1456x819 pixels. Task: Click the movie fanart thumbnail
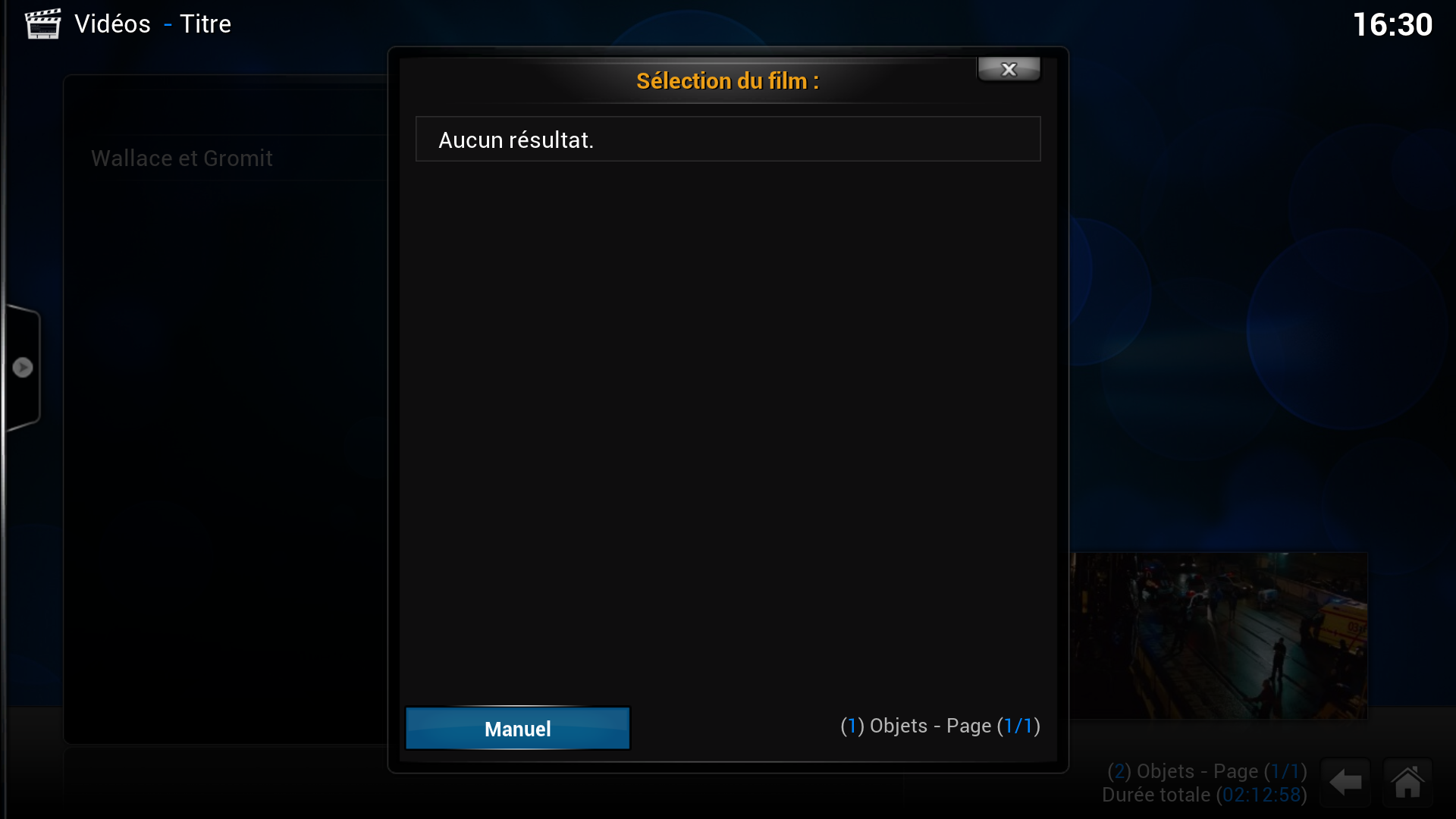click(1219, 635)
